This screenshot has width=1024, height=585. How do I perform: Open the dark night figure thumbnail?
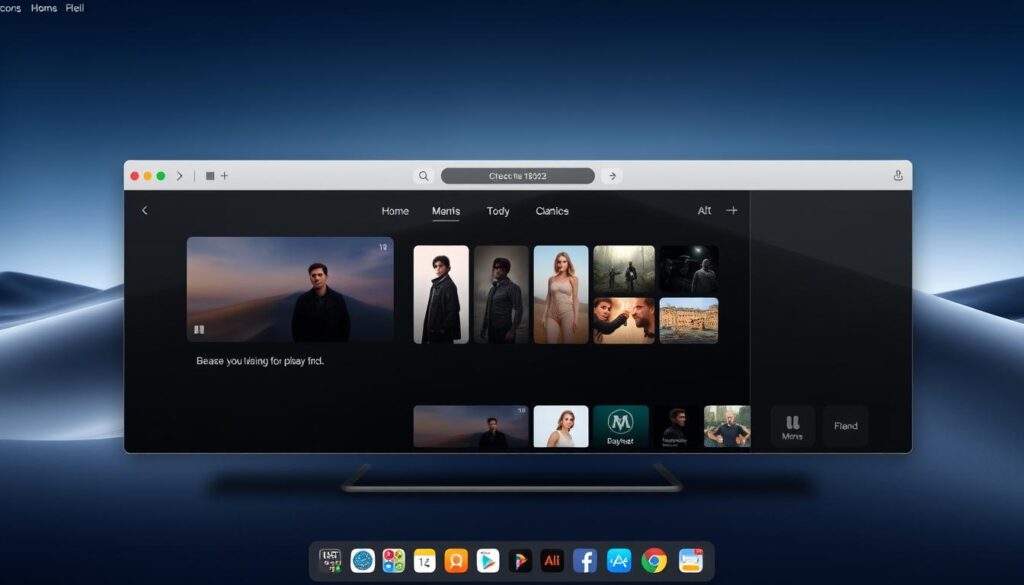click(x=689, y=269)
